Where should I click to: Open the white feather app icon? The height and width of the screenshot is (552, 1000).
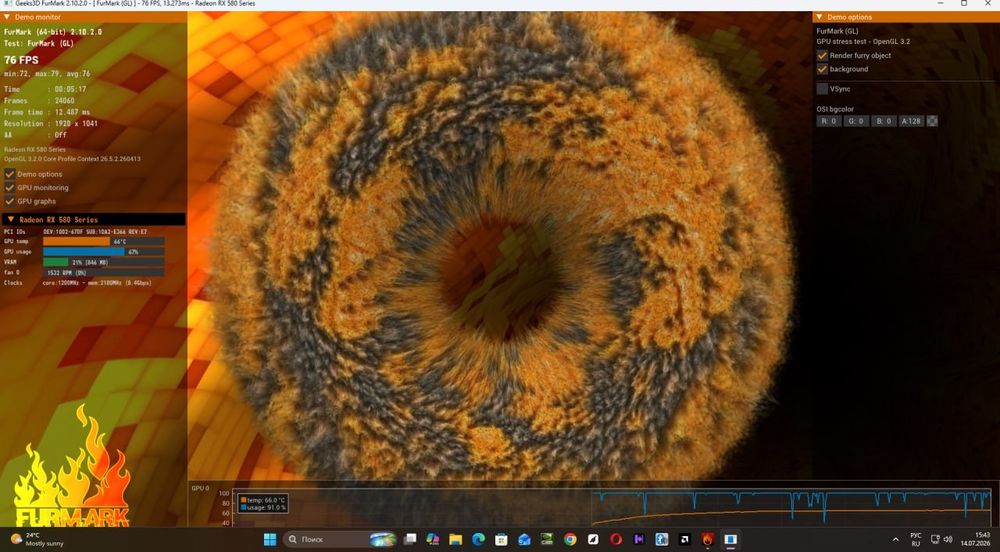click(x=593, y=539)
